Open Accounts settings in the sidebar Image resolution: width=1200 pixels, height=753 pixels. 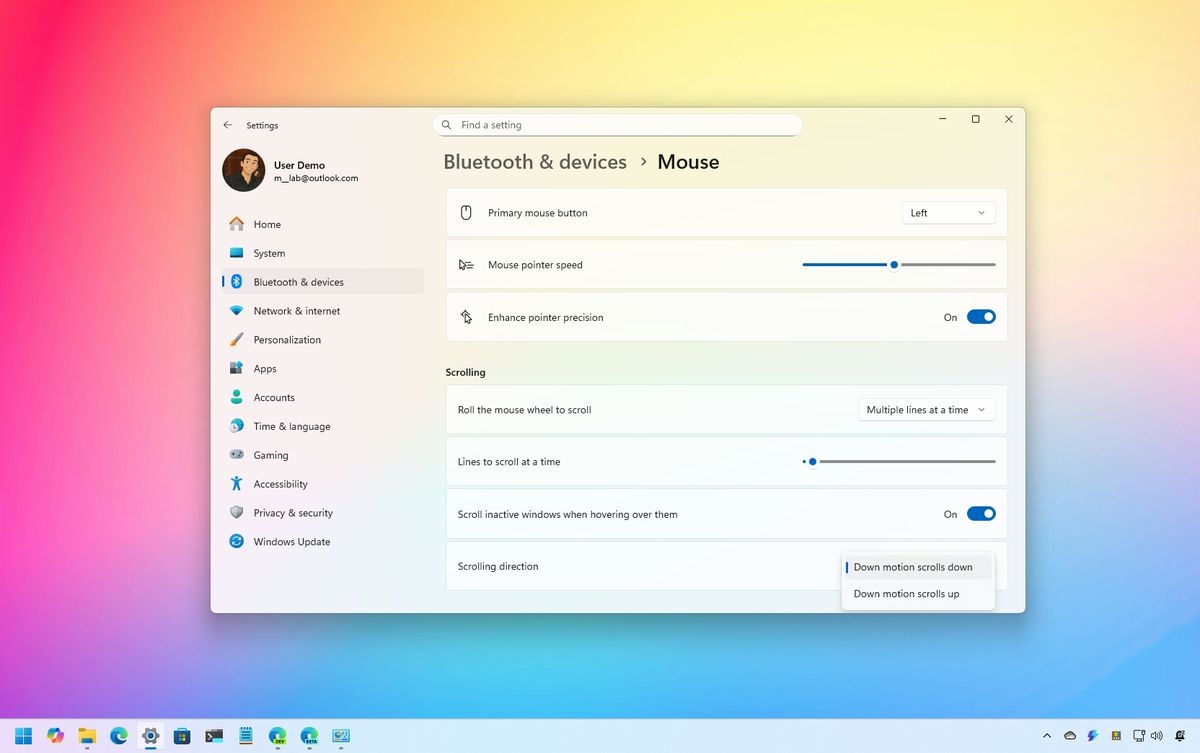point(274,397)
